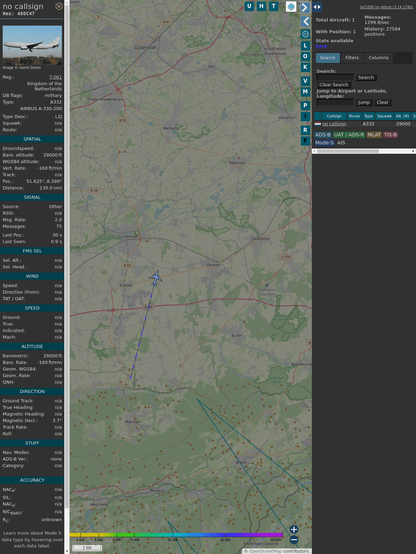Click the Clear Search button
Viewport: 416px width, 554px height.
334,85
